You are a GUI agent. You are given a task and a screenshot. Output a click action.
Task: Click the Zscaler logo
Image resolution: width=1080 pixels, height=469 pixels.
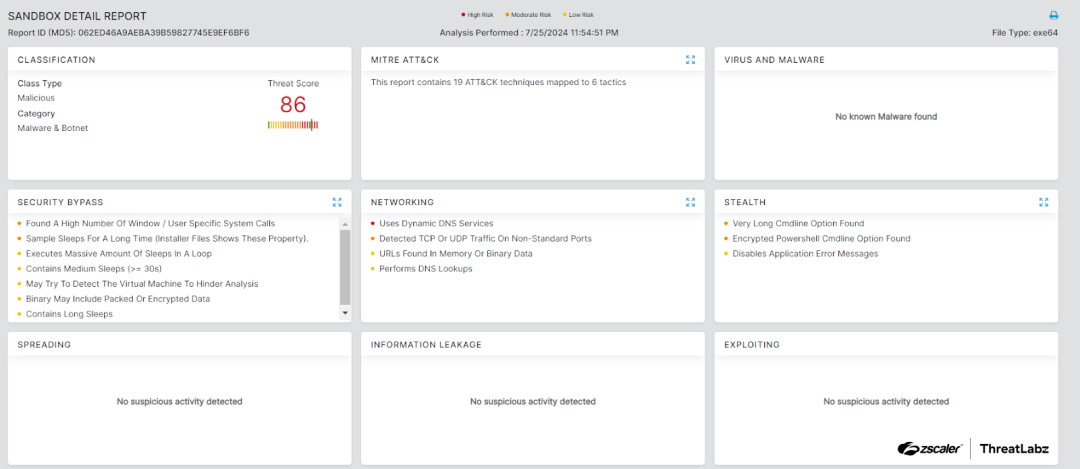(930, 449)
